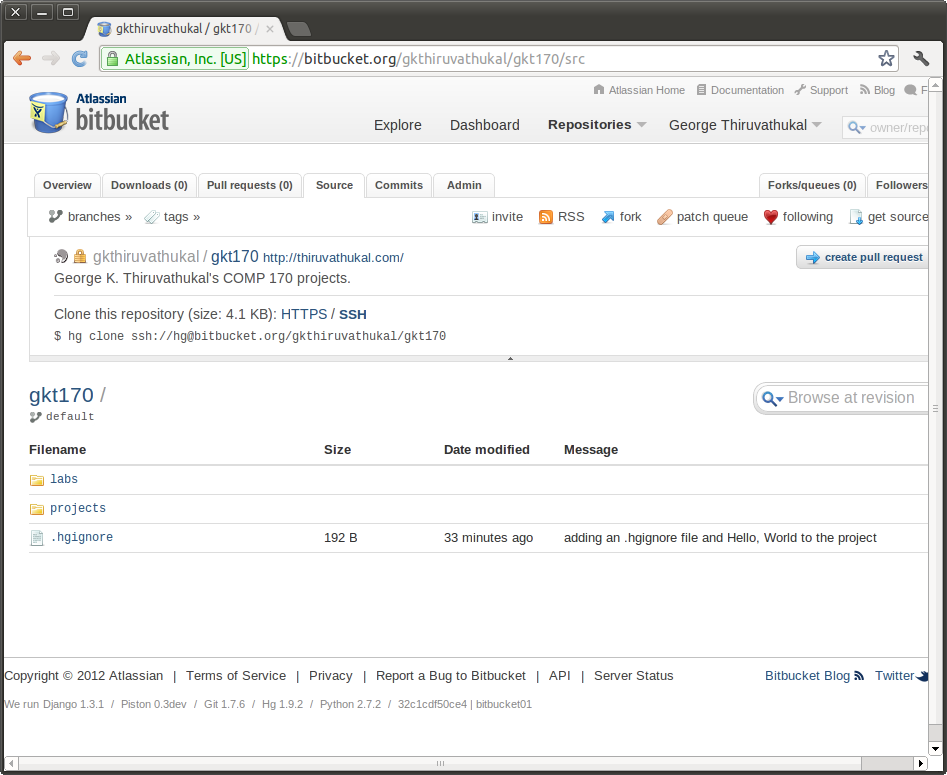
Task: Switch clone URL to HTTPS
Action: point(304,314)
